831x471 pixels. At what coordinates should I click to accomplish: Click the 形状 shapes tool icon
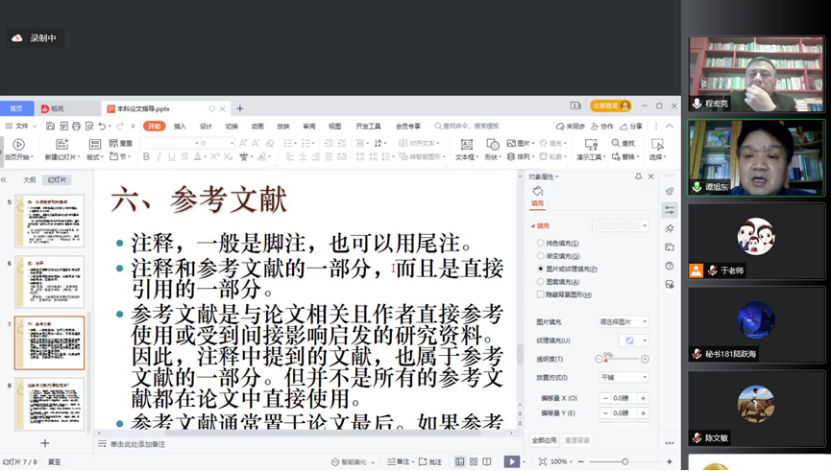[492, 145]
